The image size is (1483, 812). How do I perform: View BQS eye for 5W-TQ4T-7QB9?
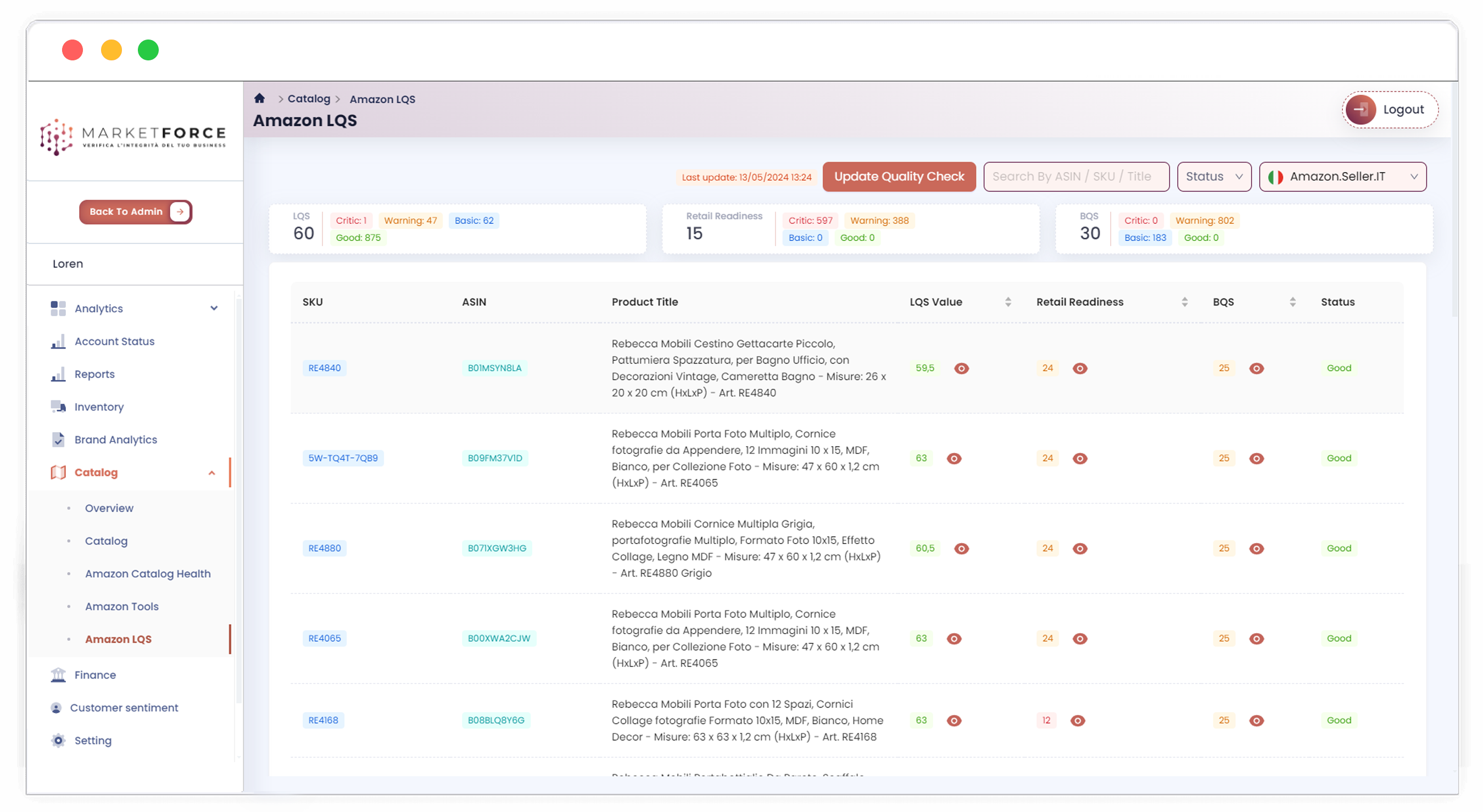(x=1257, y=458)
